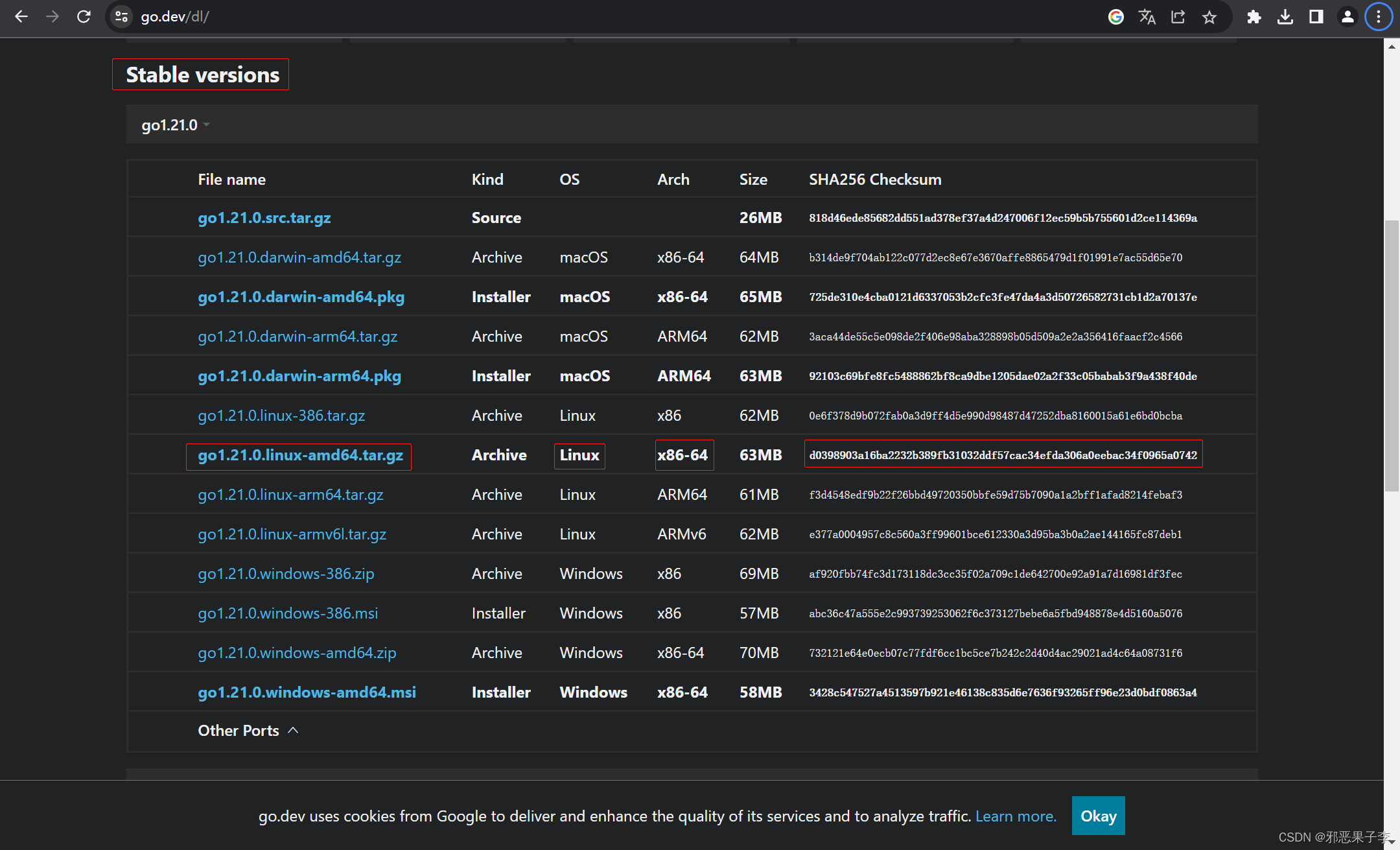Open the Chrome three-dot menu

(x=1378, y=17)
